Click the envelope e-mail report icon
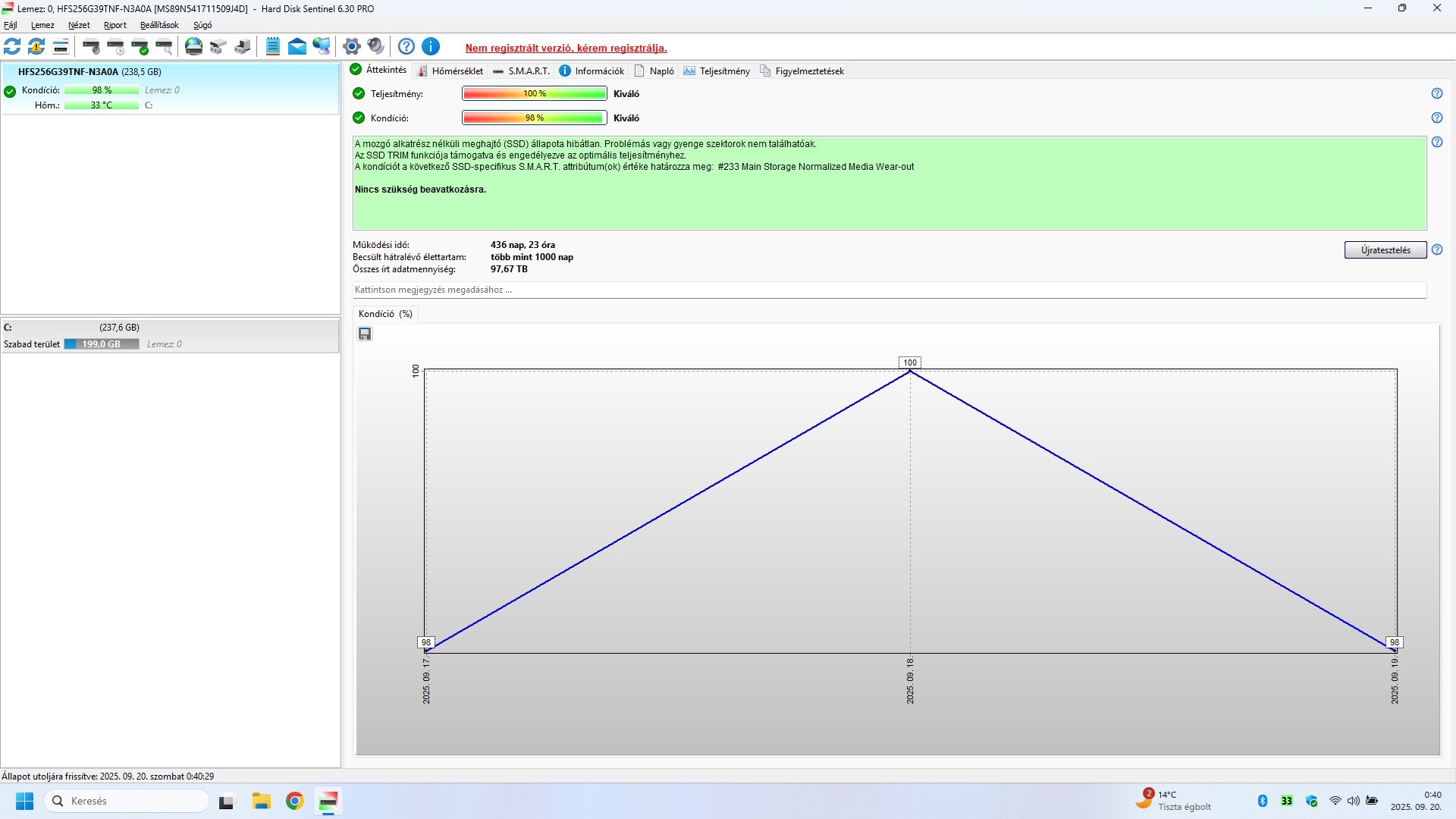The height and width of the screenshot is (819, 1456). [x=297, y=47]
